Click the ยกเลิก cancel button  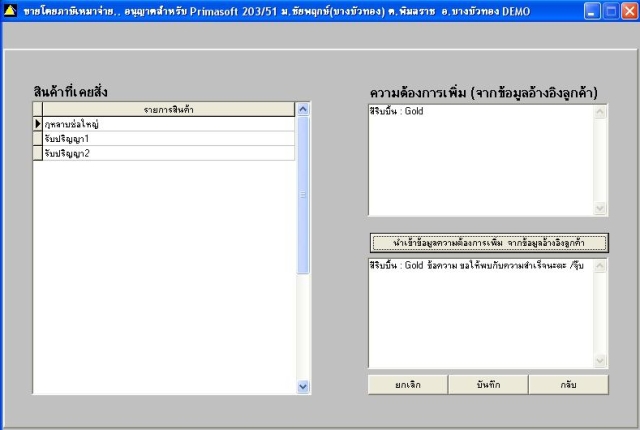408,385
